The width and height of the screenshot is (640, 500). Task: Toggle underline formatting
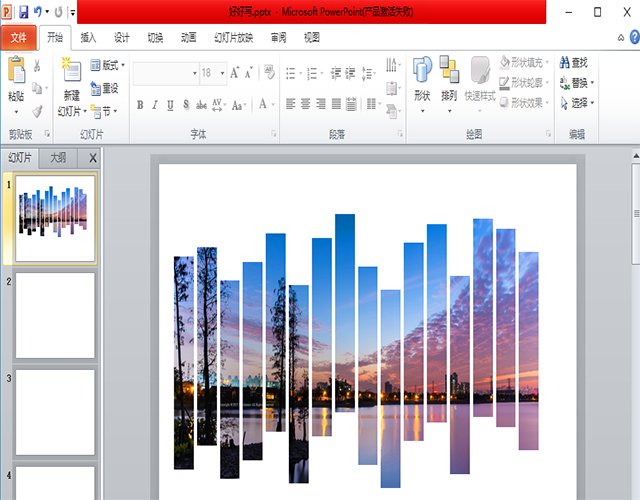click(170, 105)
